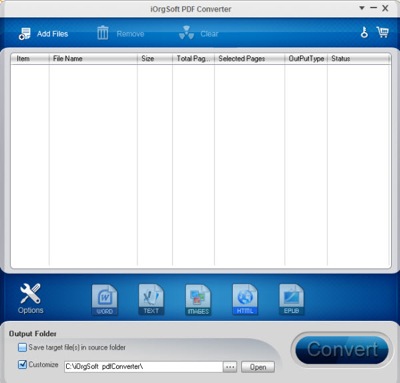Screen dimensions: 400x383
Task: Click the Size column header
Action: pyautogui.click(x=155, y=59)
